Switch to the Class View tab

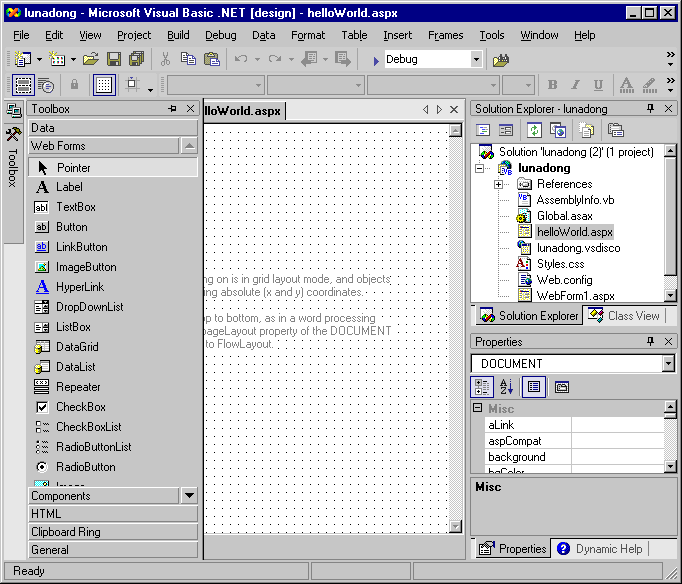tap(624, 316)
